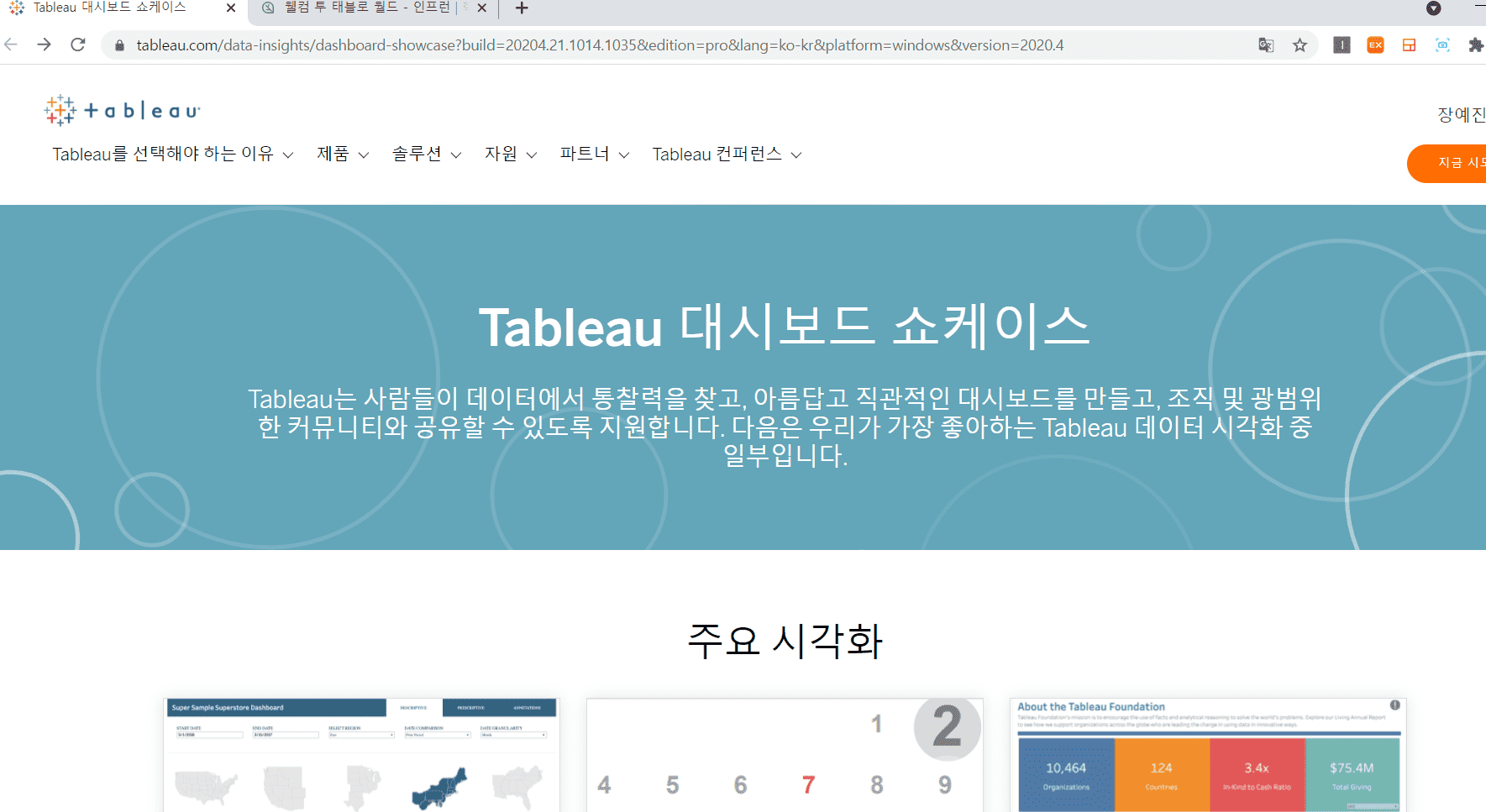The height and width of the screenshot is (812, 1486).
Task: Expand the 제품 menu
Action: 343,155
